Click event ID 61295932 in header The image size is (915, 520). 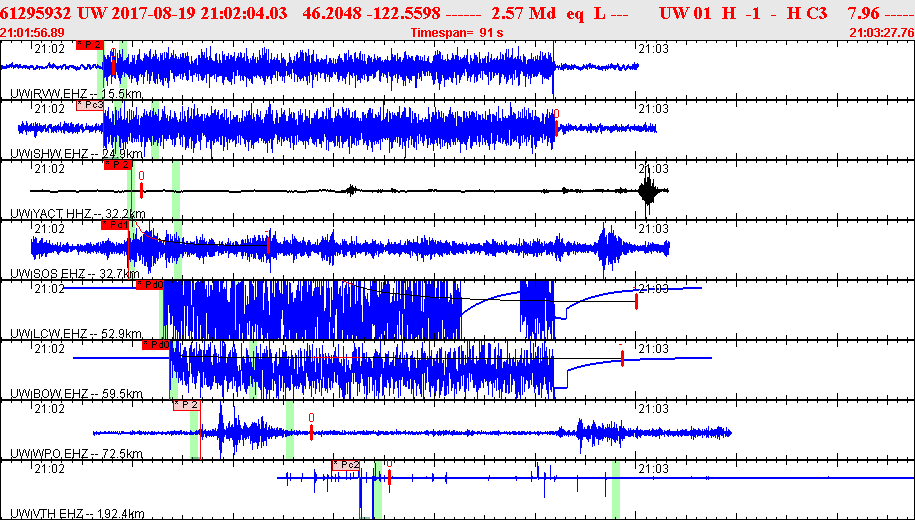point(36,13)
